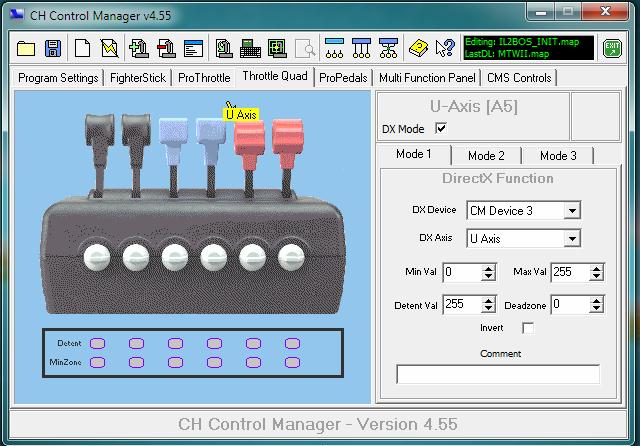Open the blue-titled editor window icon

(193, 49)
